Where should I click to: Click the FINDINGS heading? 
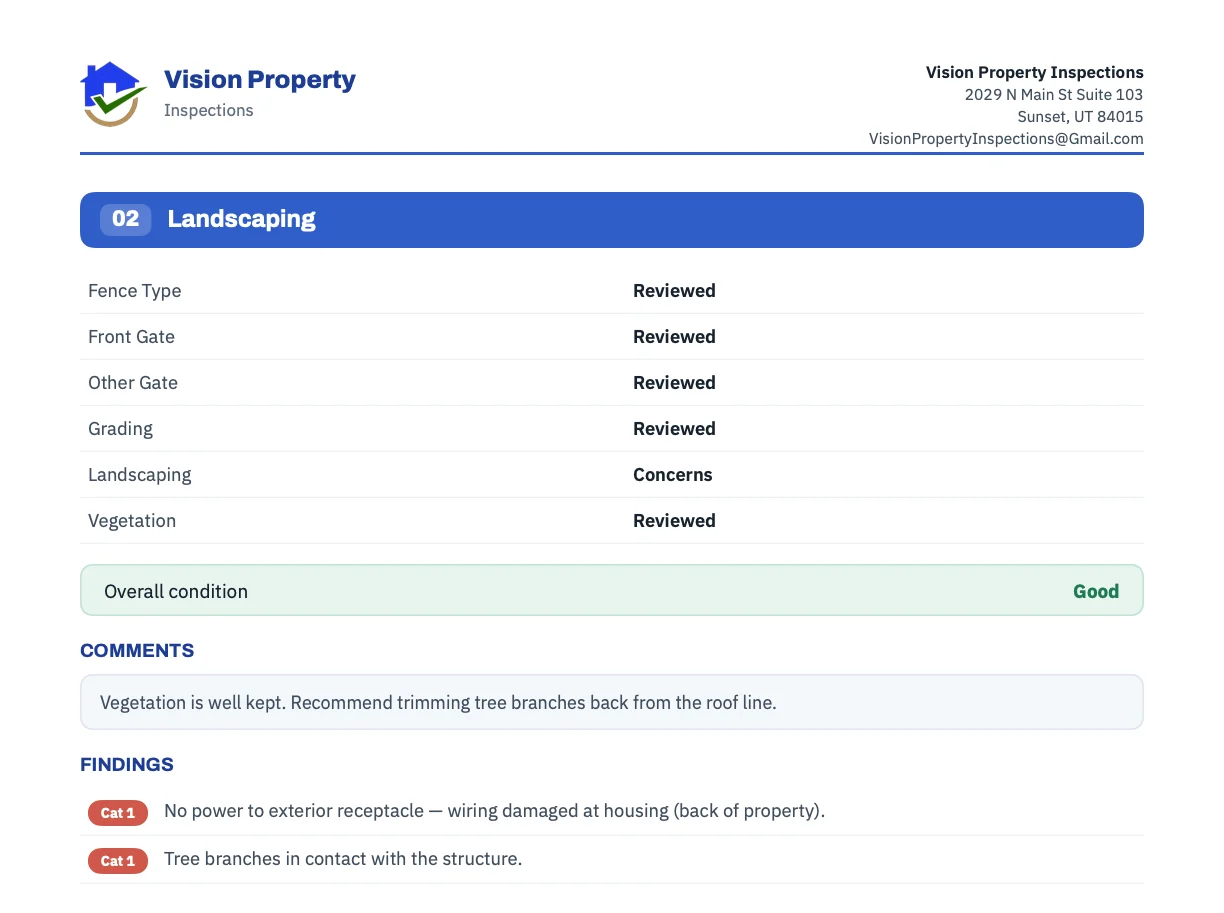(127, 765)
